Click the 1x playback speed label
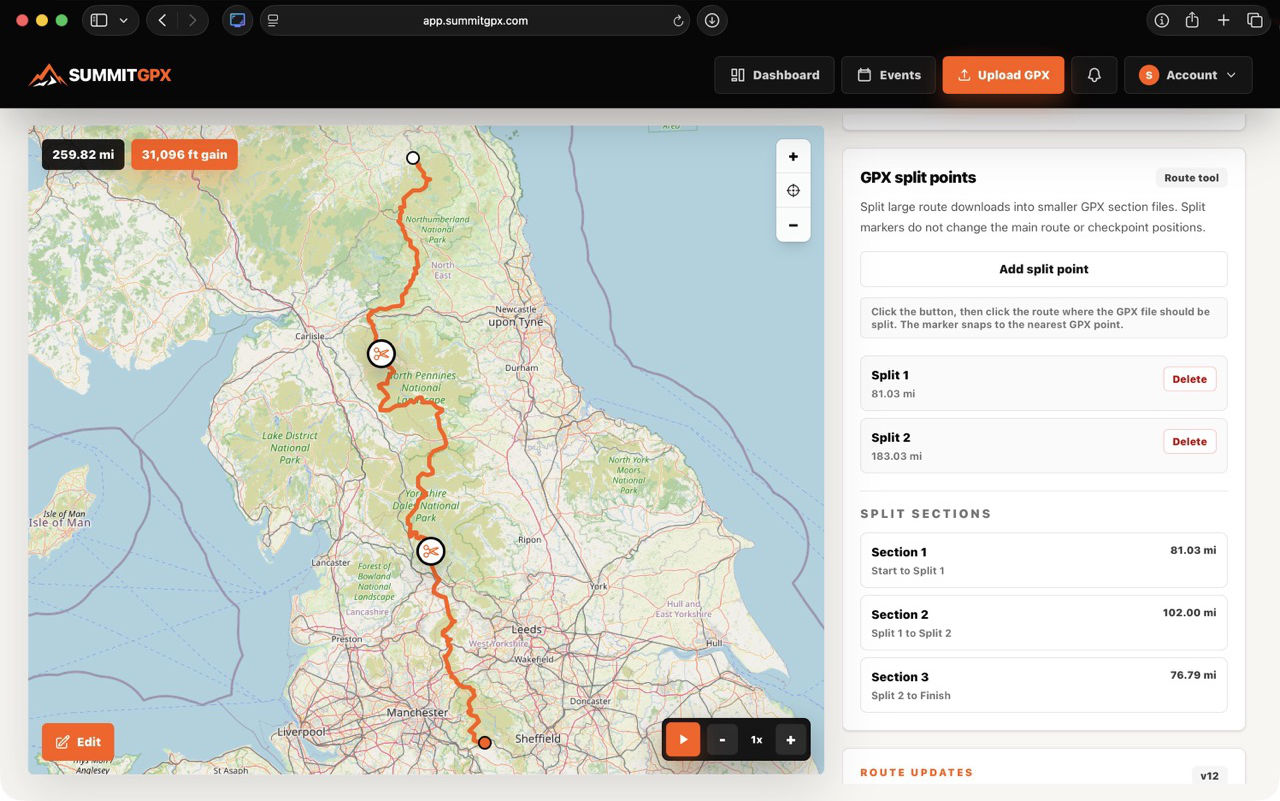Image resolution: width=1280 pixels, height=801 pixels. [x=757, y=740]
